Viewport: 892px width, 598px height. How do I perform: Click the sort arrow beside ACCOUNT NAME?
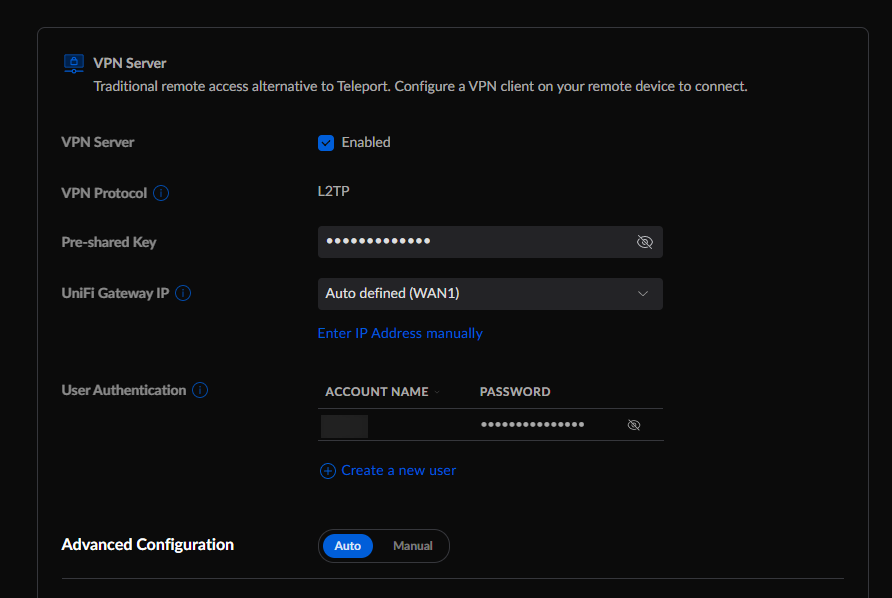click(437, 392)
